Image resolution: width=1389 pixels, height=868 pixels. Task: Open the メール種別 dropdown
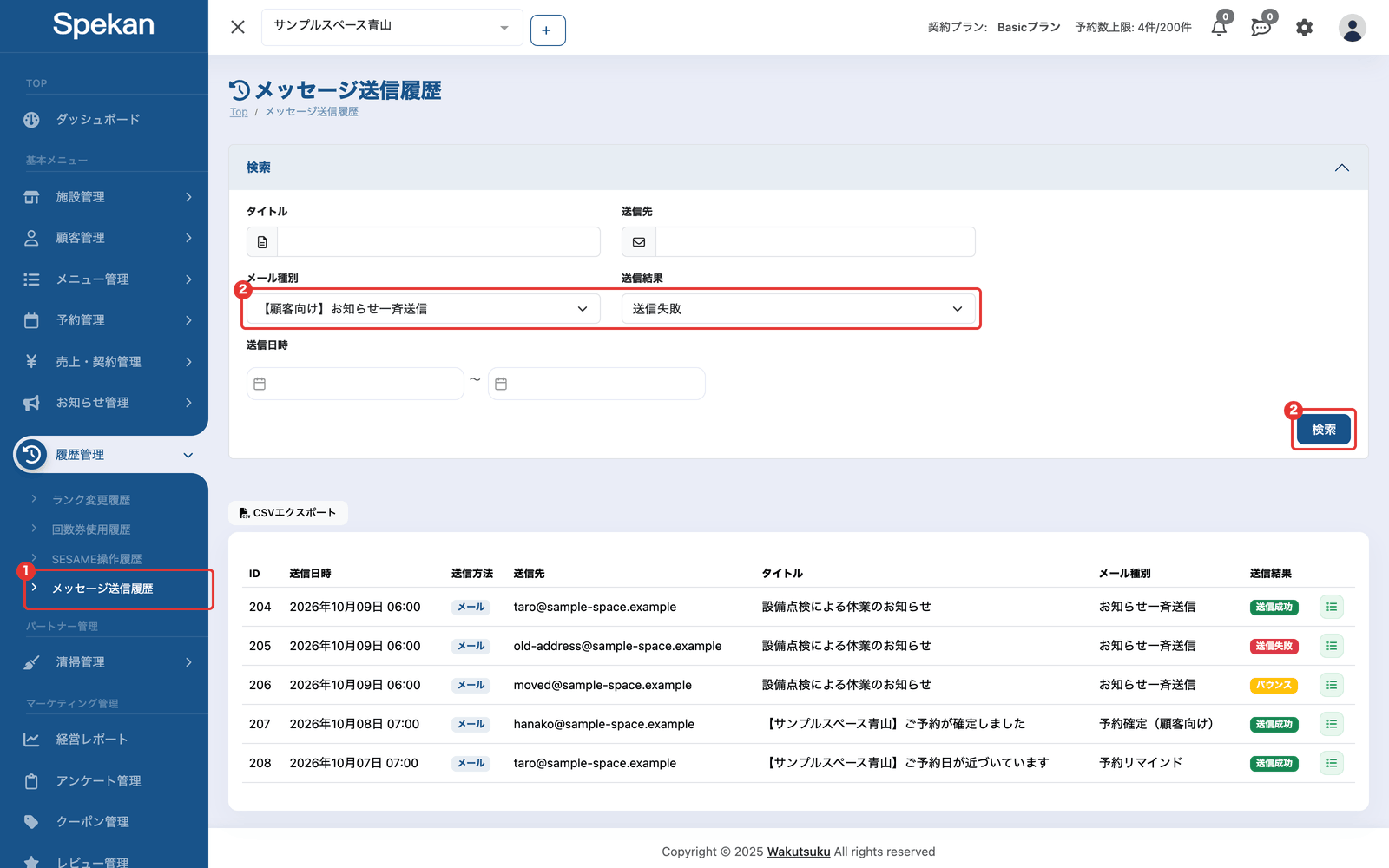click(x=424, y=309)
